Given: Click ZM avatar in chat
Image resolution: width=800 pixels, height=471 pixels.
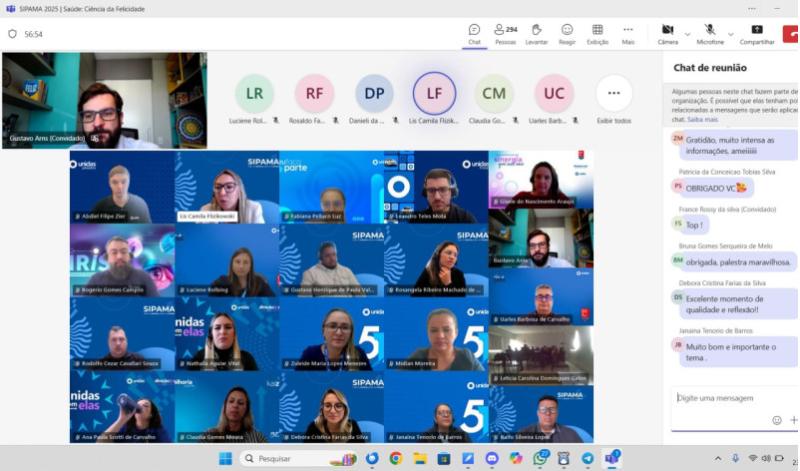Looking at the screenshot, I should (x=678, y=138).
